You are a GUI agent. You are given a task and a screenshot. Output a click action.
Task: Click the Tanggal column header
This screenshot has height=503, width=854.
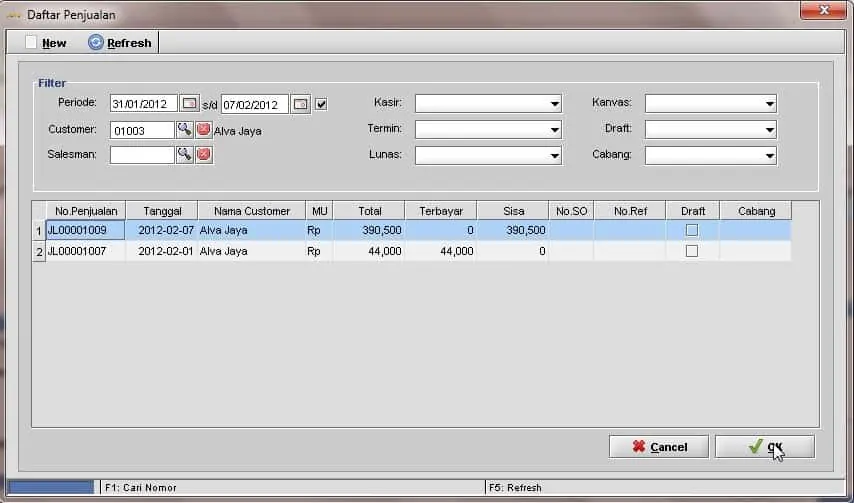[x=162, y=211]
